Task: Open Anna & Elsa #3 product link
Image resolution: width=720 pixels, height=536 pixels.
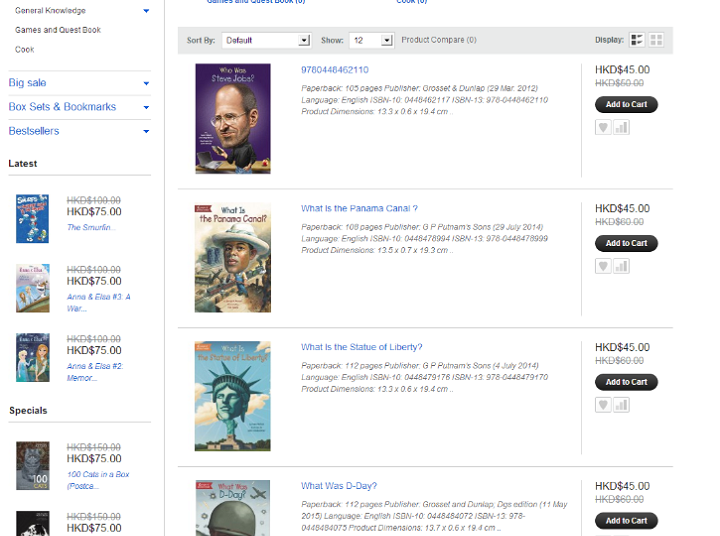Action: [x=99, y=303]
